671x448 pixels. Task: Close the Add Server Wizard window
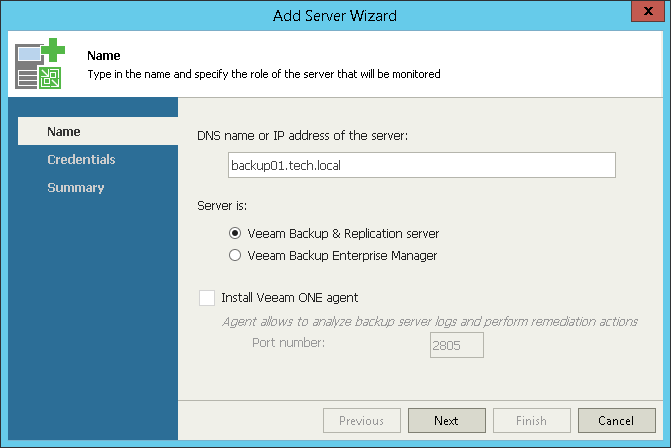648,14
